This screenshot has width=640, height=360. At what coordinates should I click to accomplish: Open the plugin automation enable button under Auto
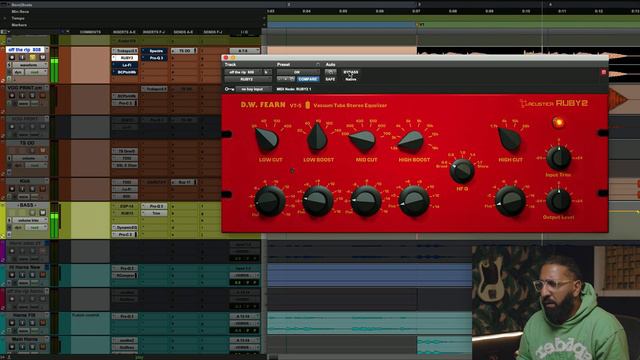(x=330, y=72)
